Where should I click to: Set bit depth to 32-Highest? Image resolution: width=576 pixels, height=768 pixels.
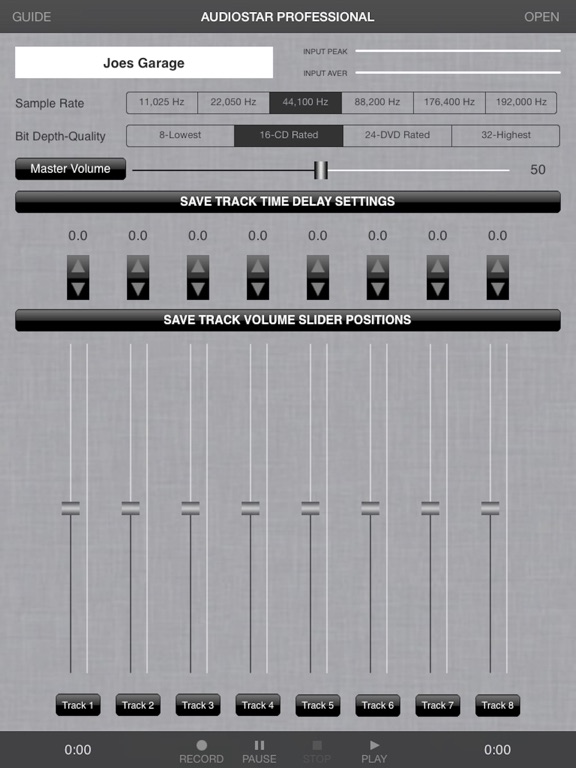pos(505,135)
